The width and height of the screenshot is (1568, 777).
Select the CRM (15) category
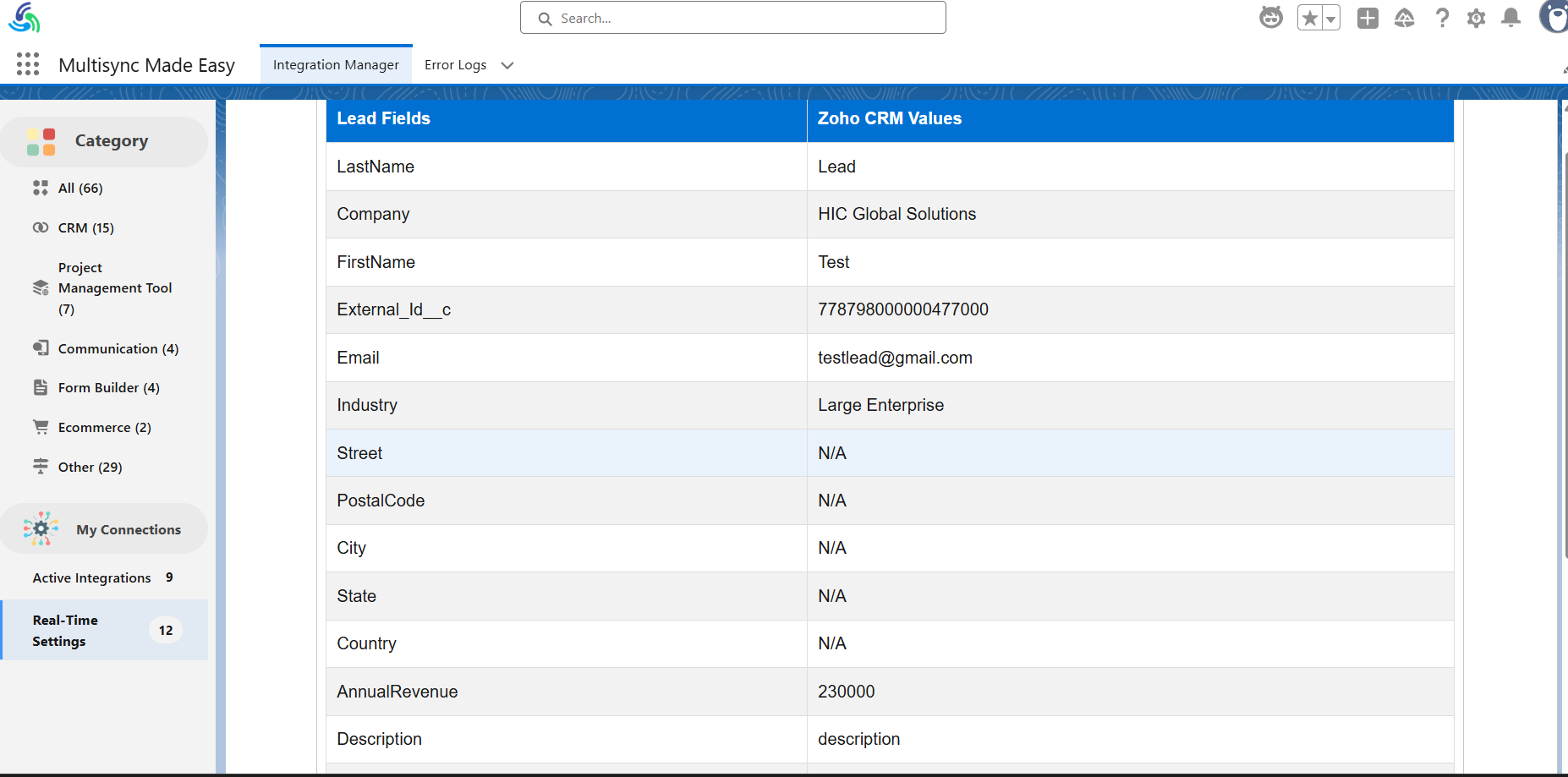(85, 227)
